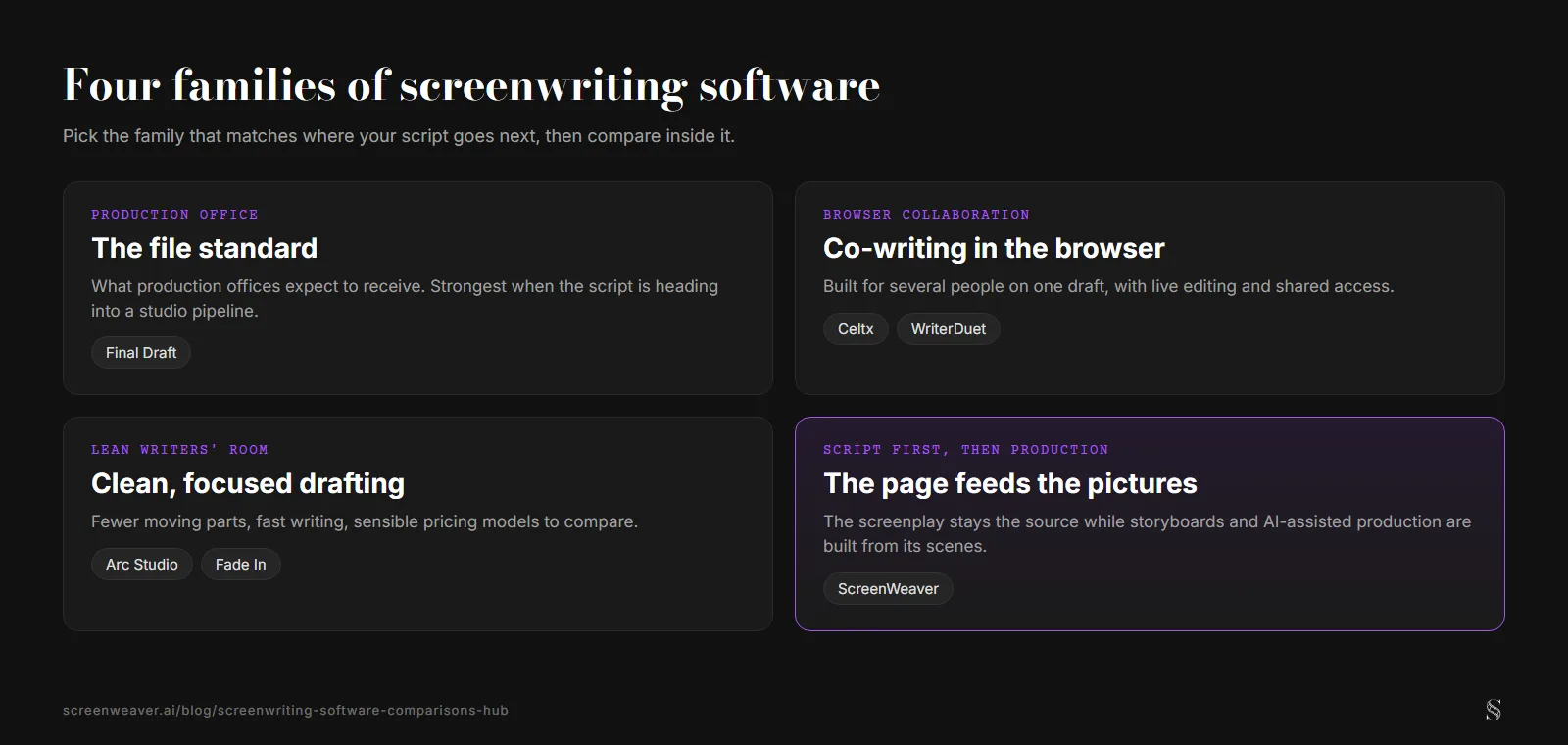
Task: Choose the Celtx chip
Action: pyautogui.click(x=856, y=329)
